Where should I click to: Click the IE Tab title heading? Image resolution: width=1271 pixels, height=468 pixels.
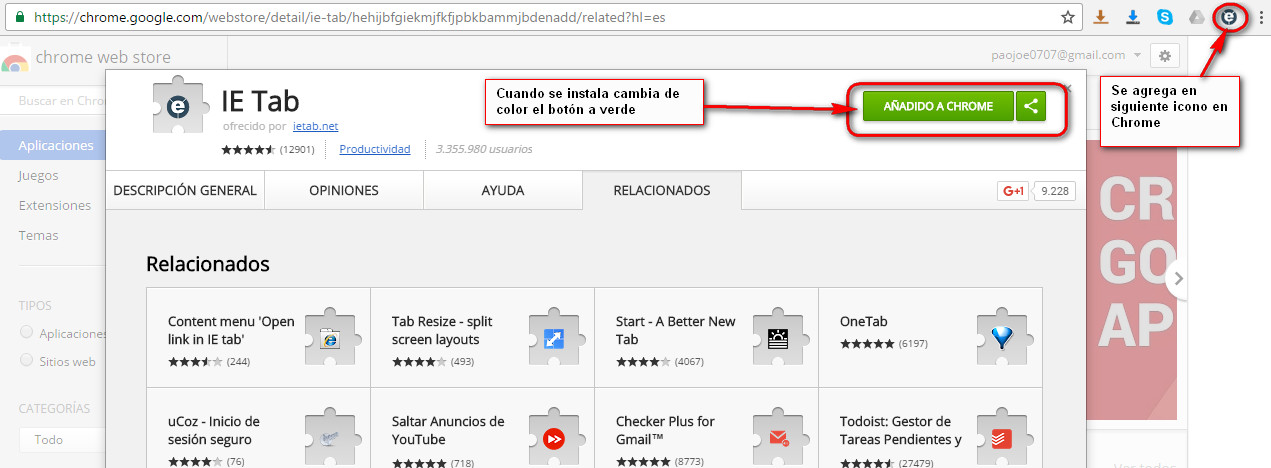pyautogui.click(x=260, y=101)
